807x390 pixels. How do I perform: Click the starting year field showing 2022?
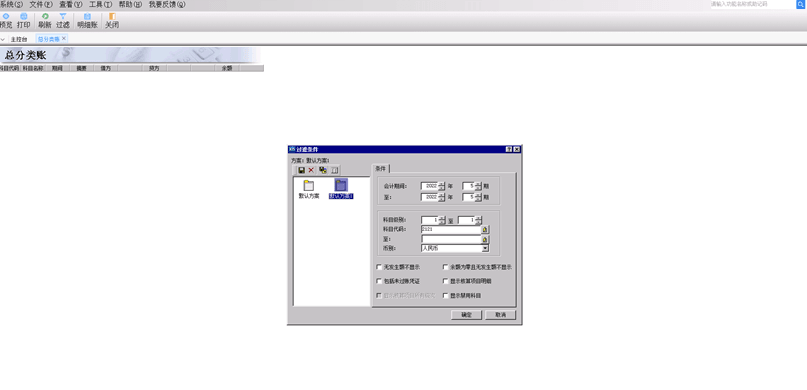point(429,186)
